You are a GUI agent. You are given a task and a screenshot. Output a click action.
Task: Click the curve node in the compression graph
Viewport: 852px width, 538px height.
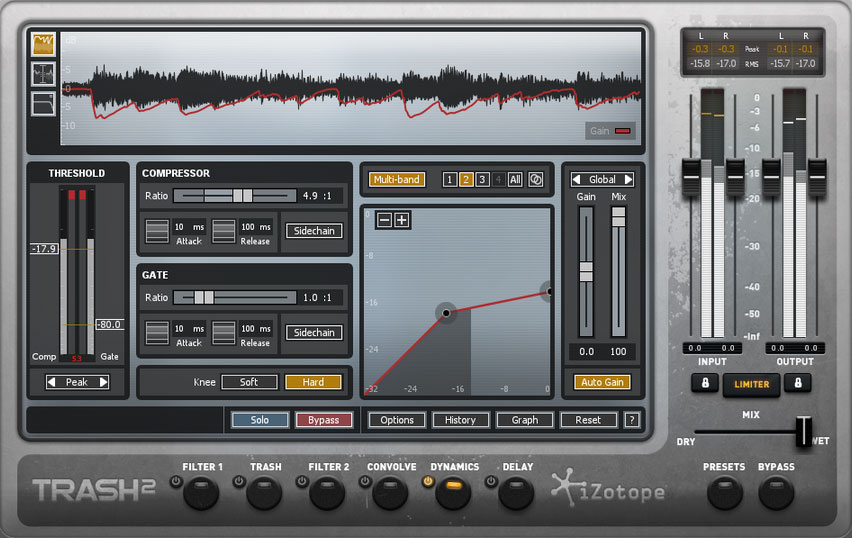click(x=446, y=312)
